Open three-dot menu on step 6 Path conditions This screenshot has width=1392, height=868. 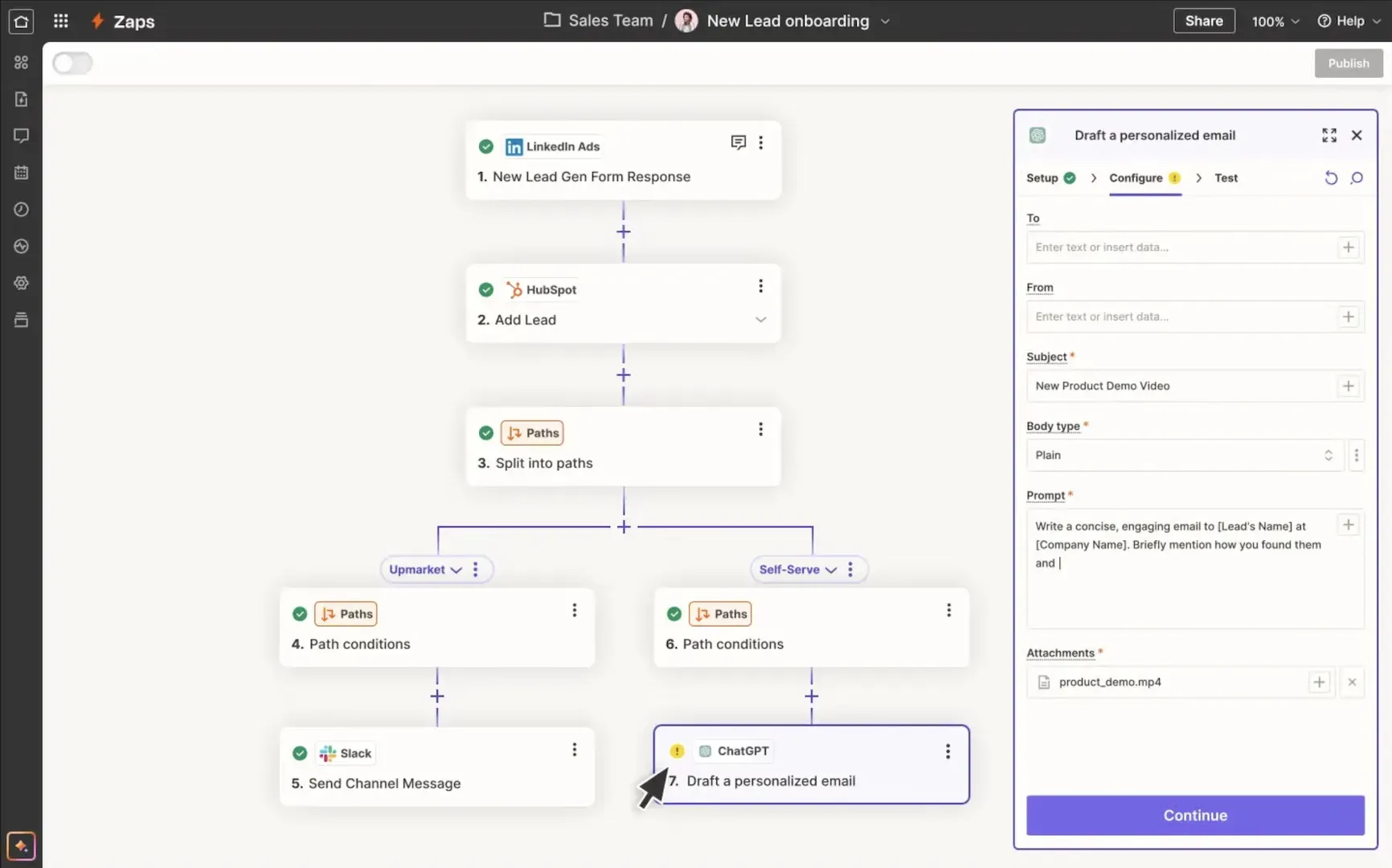948,610
